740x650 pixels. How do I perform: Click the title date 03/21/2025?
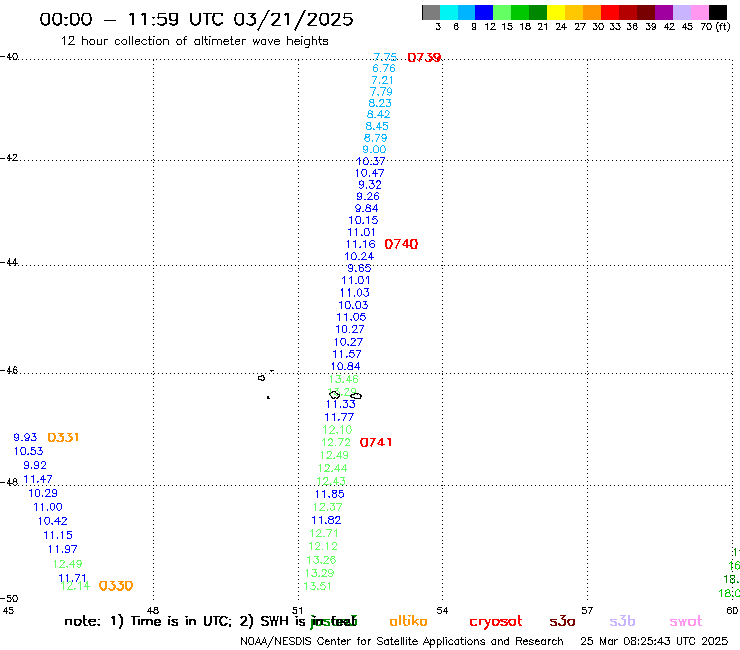pyautogui.click(x=293, y=19)
